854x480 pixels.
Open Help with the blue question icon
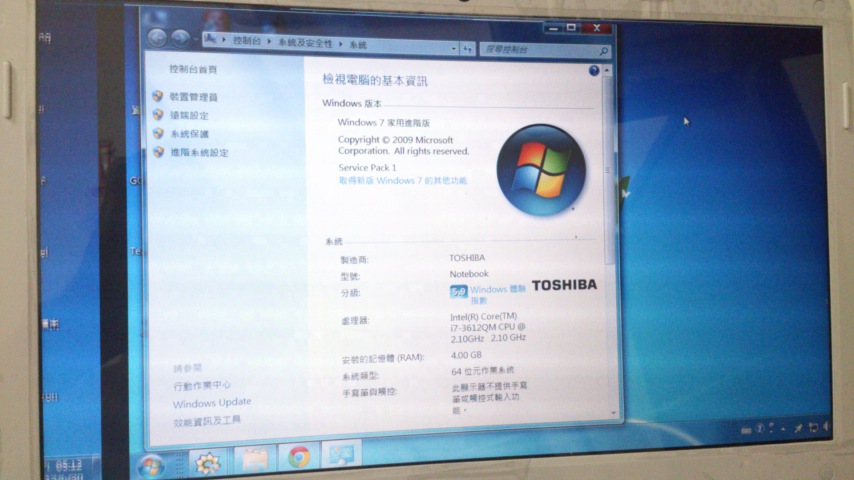[x=594, y=70]
